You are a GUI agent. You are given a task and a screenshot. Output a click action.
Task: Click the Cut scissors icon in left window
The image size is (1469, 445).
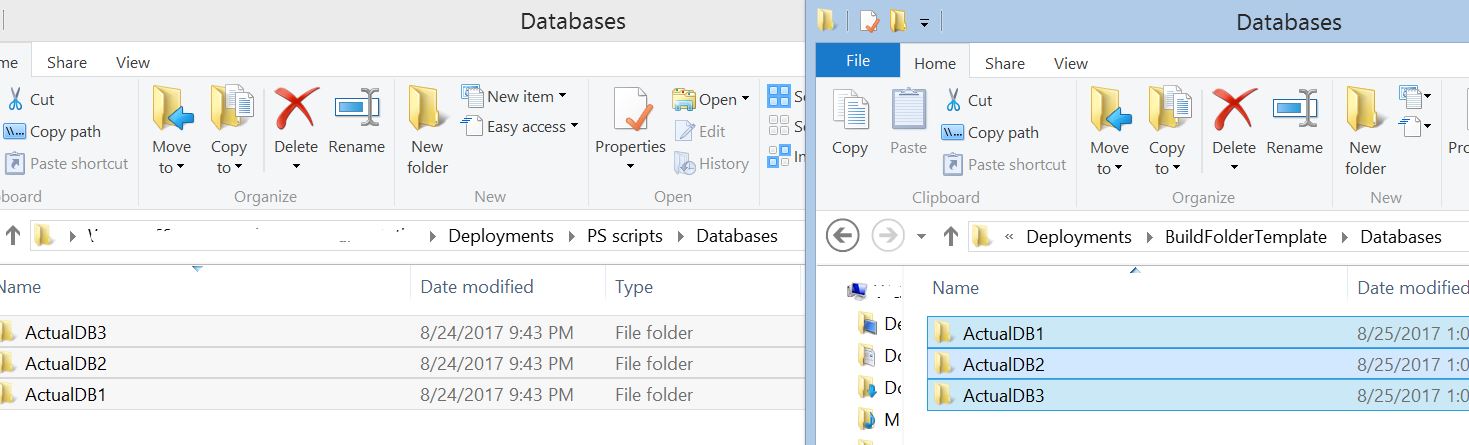(x=16, y=100)
